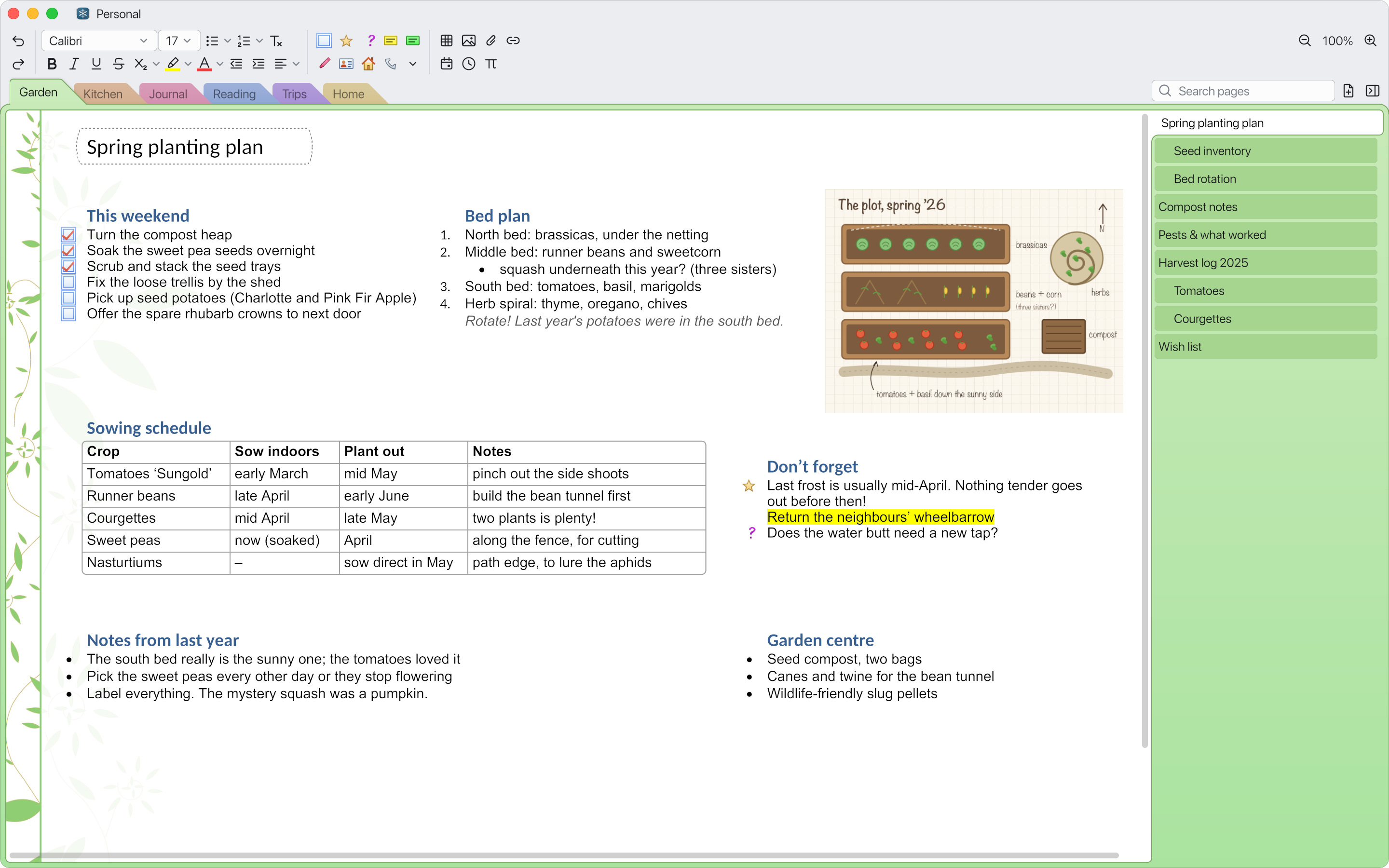Open the Bed rotation page
This screenshot has height=868, width=1389.
pos(1266,179)
